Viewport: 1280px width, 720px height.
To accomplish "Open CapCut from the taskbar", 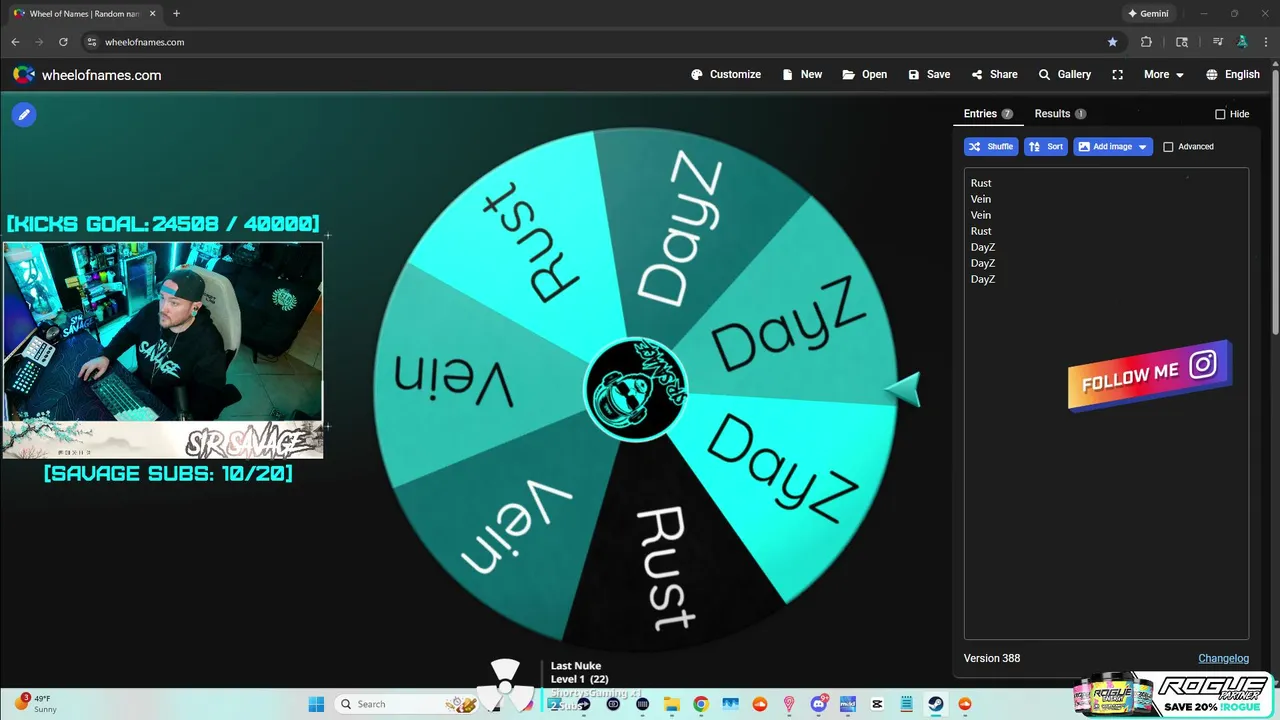I will (878, 704).
